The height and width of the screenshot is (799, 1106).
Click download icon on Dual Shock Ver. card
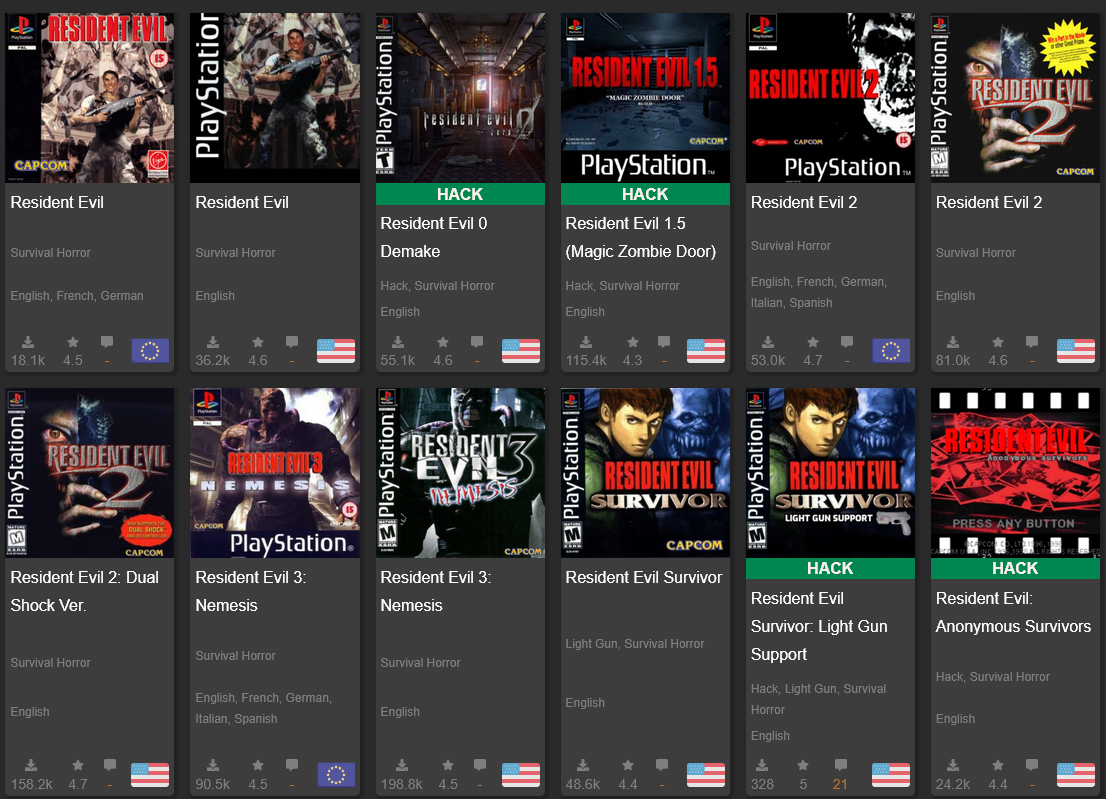(x=31, y=765)
